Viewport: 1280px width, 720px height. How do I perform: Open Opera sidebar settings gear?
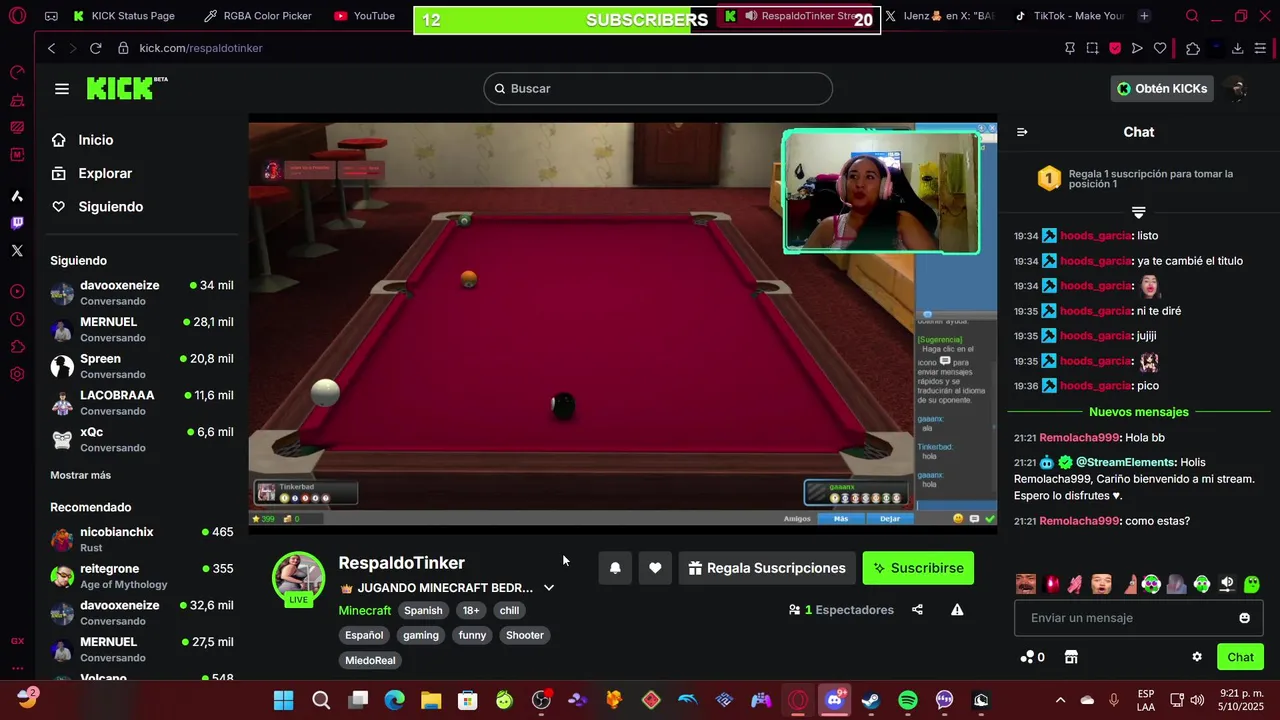pyautogui.click(x=17, y=374)
